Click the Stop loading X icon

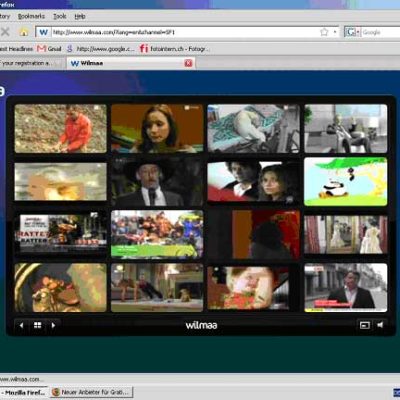pyautogui.click(x=5, y=32)
